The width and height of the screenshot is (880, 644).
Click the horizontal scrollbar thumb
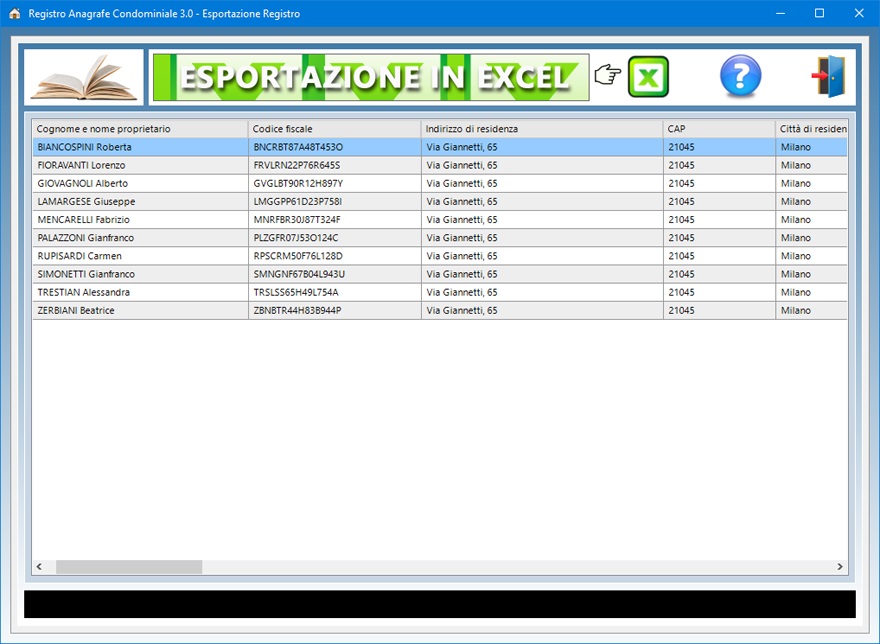(128, 567)
